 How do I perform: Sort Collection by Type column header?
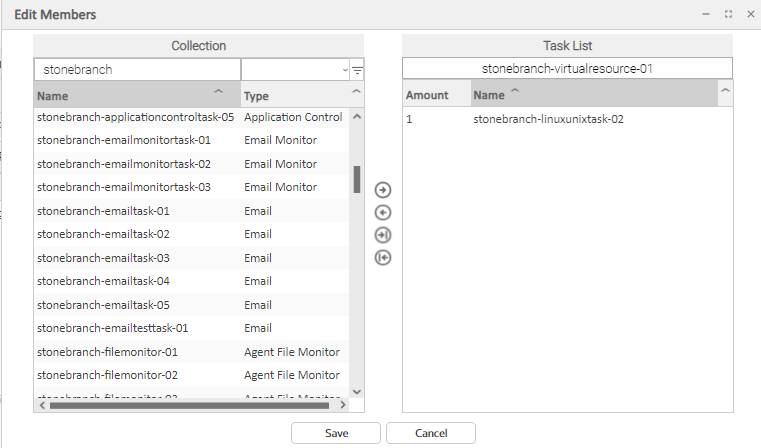294,96
